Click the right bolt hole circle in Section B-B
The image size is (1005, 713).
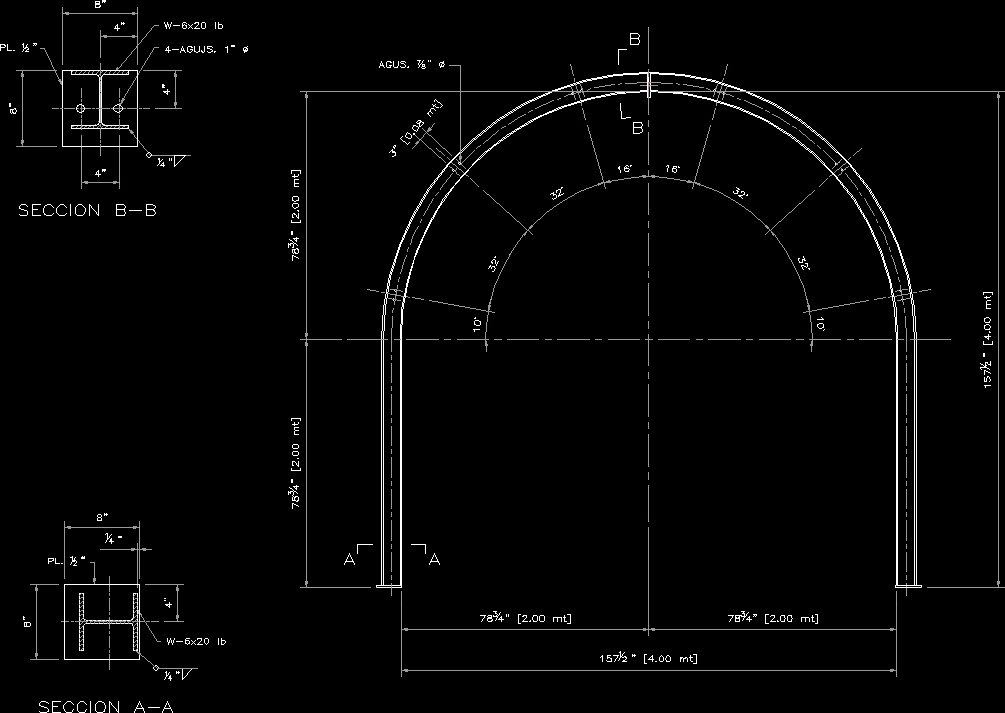(x=118, y=108)
